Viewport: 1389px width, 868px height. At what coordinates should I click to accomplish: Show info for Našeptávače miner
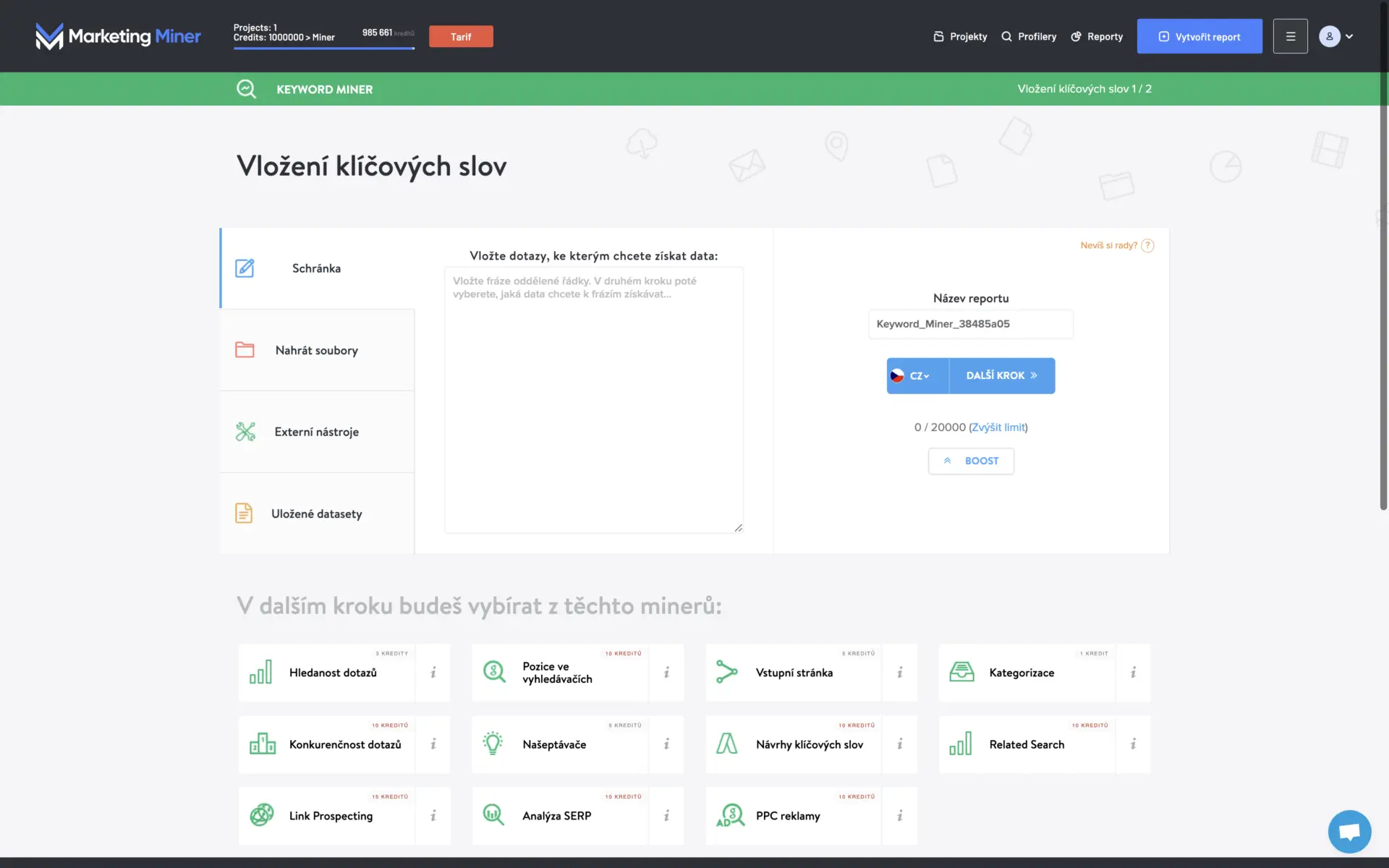tap(666, 744)
